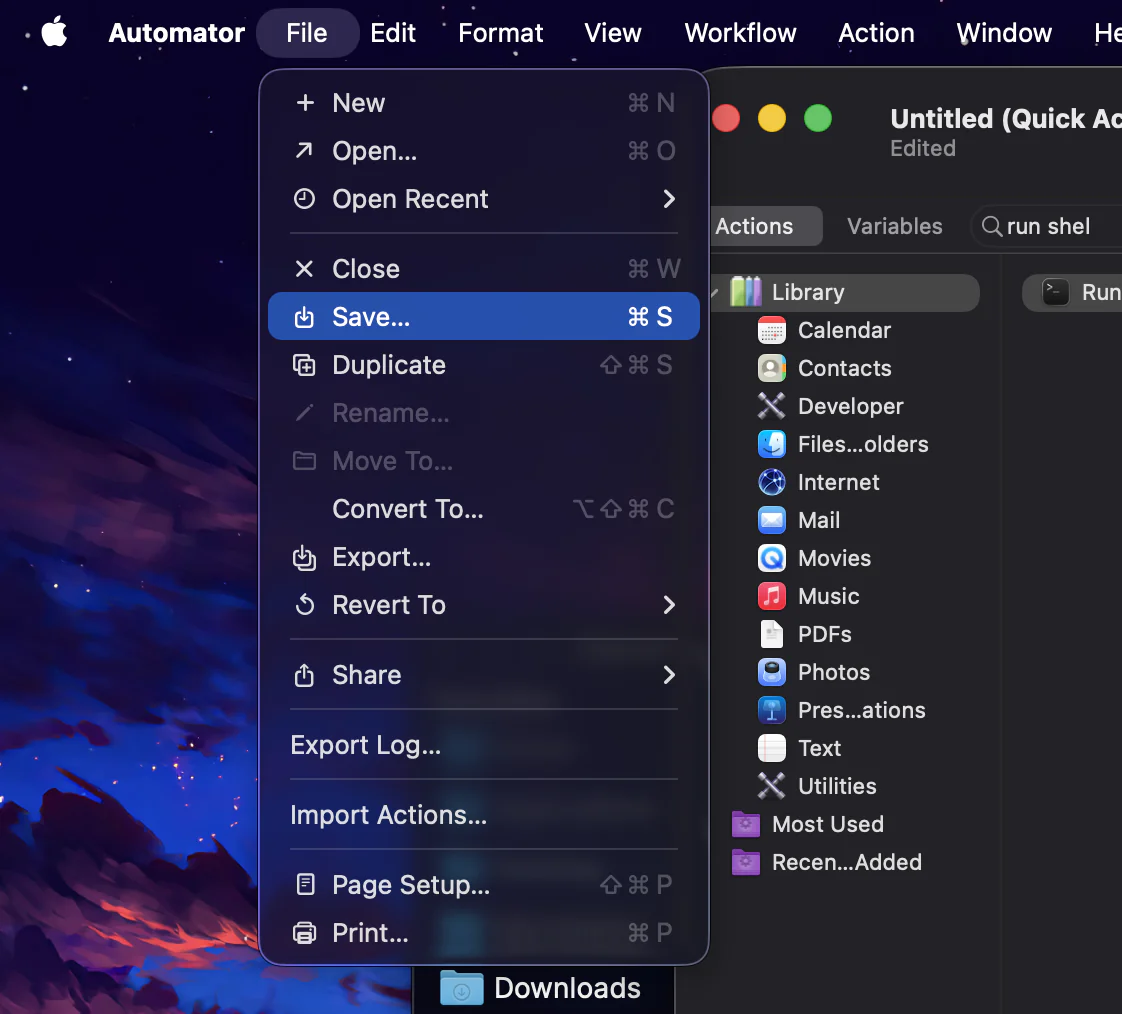Choose Print… in the File menu
This screenshot has width=1122, height=1014.
pos(484,933)
